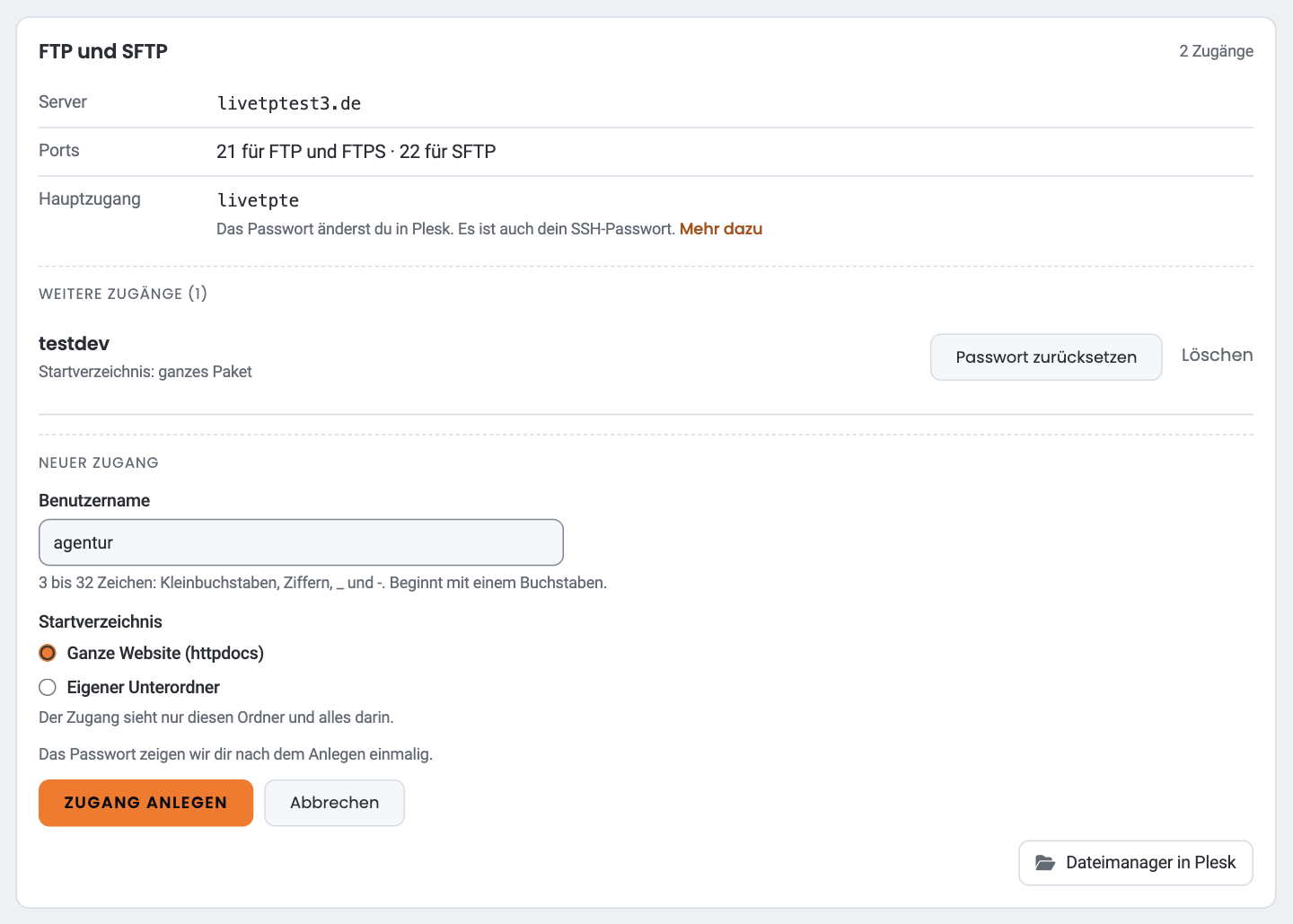Viewport: 1293px width, 924px height.
Task: Click the server name livetptest3.de
Action: (289, 103)
